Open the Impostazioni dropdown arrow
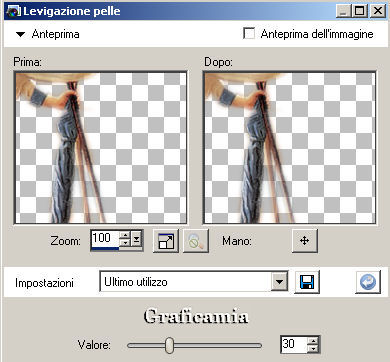390x362 pixels. coord(279,282)
